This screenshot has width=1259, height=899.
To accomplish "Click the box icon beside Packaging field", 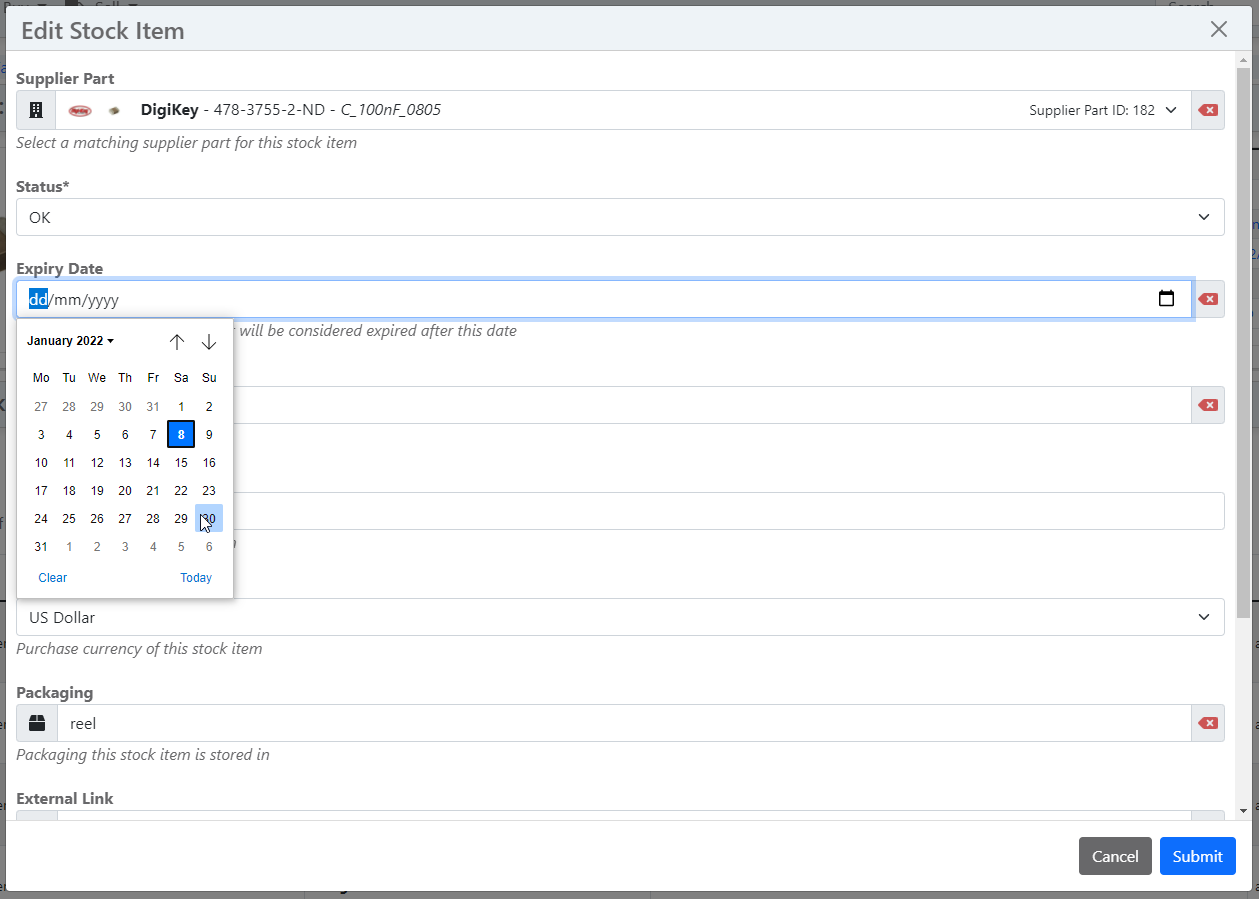I will coord(37,723).
